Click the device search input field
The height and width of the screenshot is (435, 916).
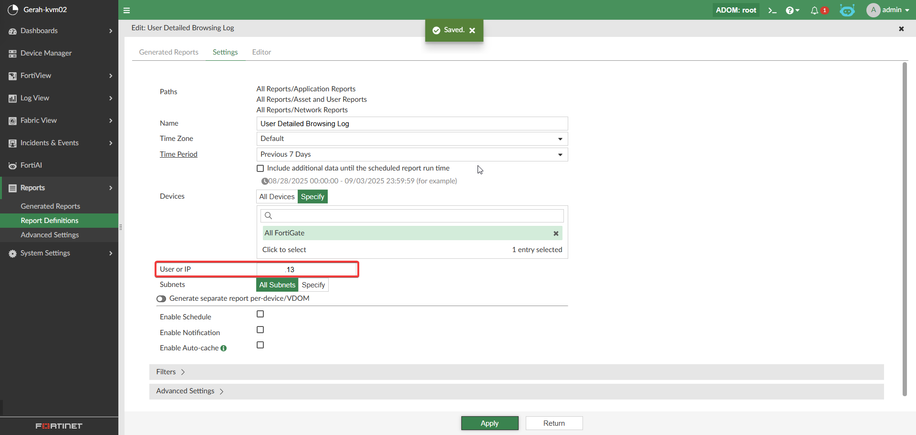point(412,215)
